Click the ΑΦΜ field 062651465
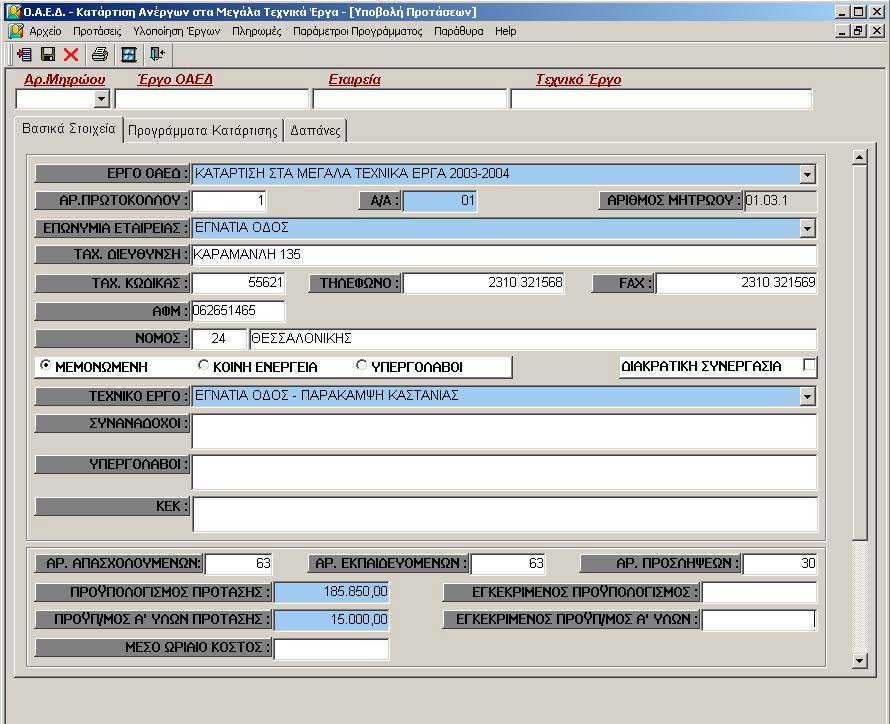The width and height of the screenshot is (890, 724). click(x=238, y=311)
